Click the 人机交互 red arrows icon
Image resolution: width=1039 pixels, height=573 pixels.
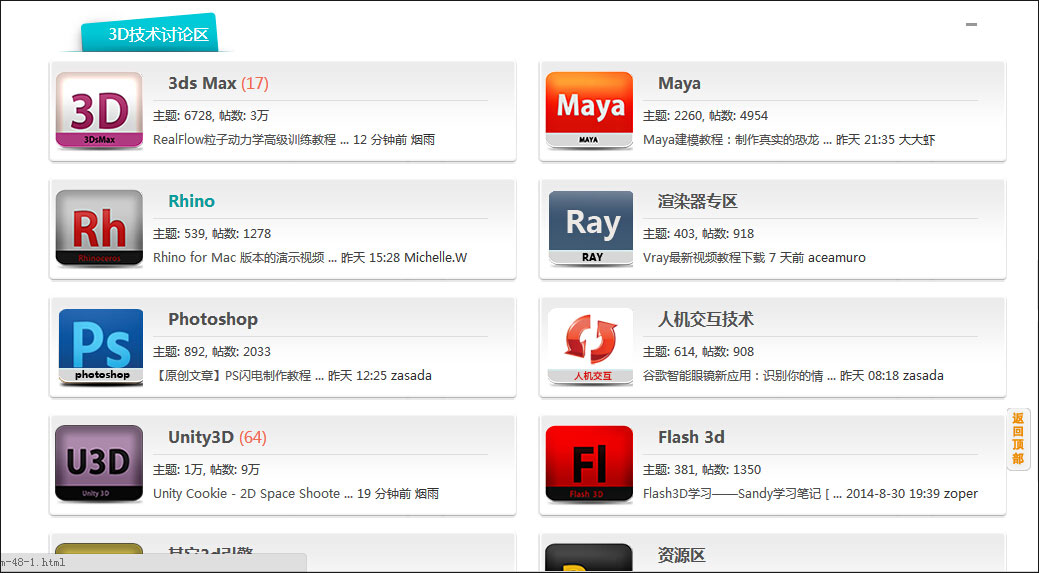point(589,346)
